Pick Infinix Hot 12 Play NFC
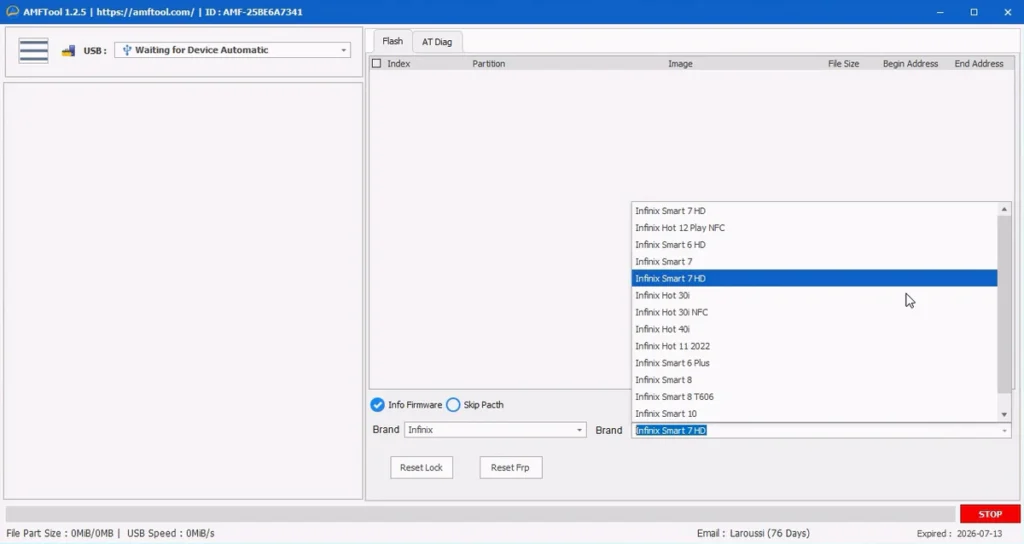1024x544 pixels. (x=680, y=228)
